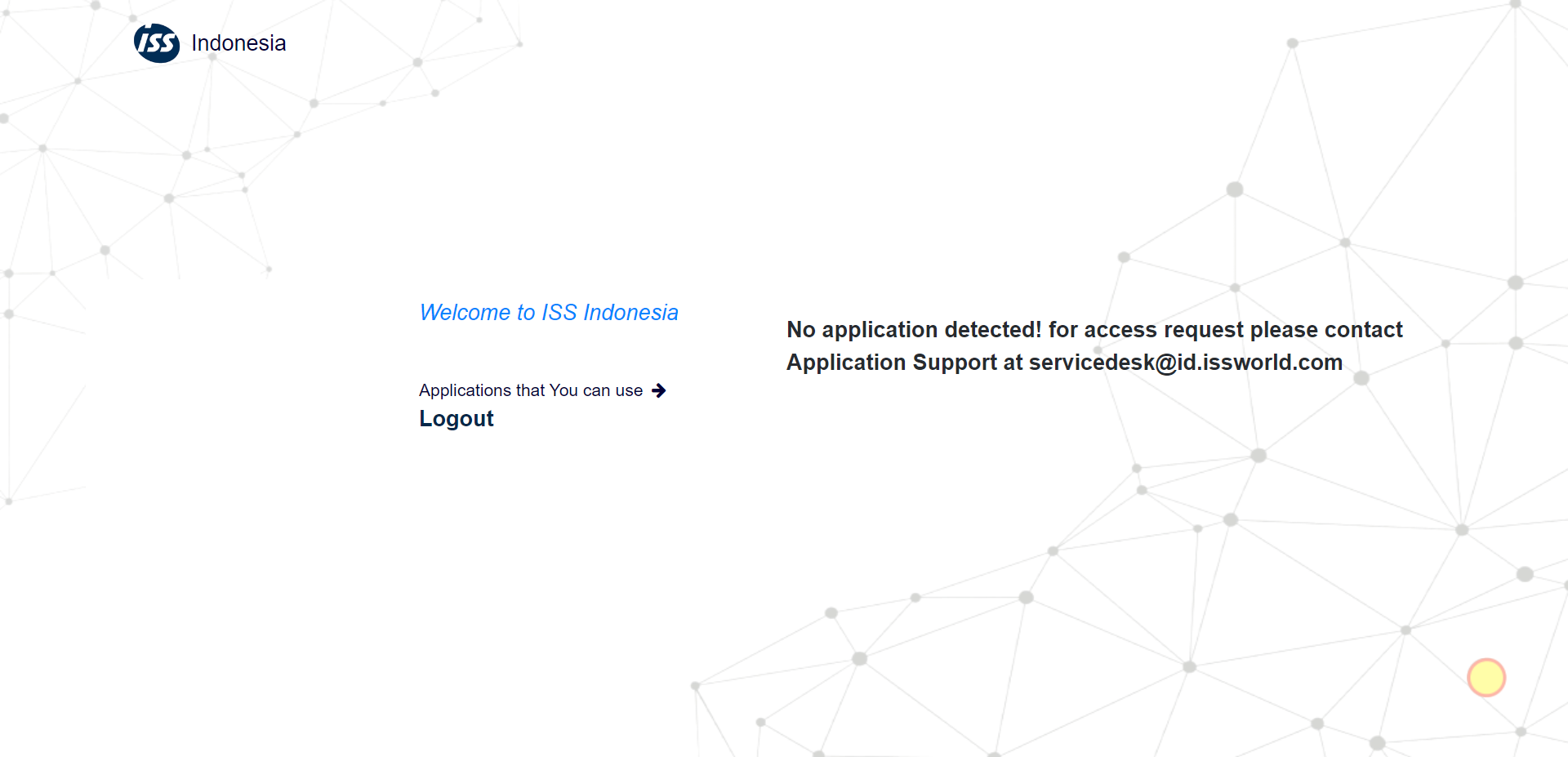The image size is (1568, 757).
Task: Click the servicedesk@id.issworld.com email address
Action: [x=1185, y=363]
